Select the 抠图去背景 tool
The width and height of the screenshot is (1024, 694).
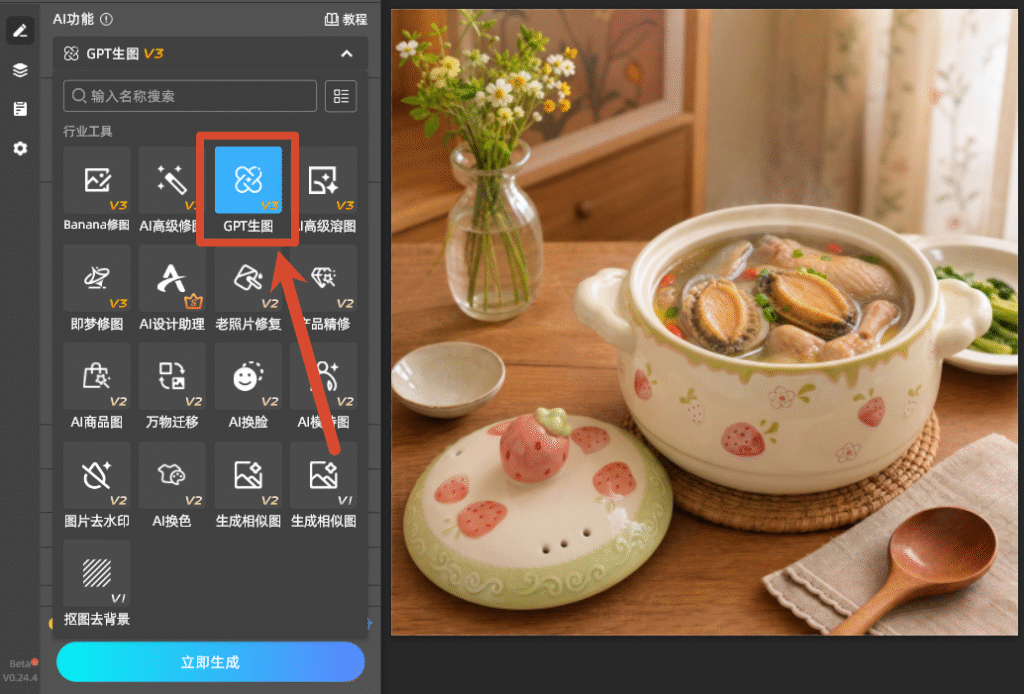[97, 584]
